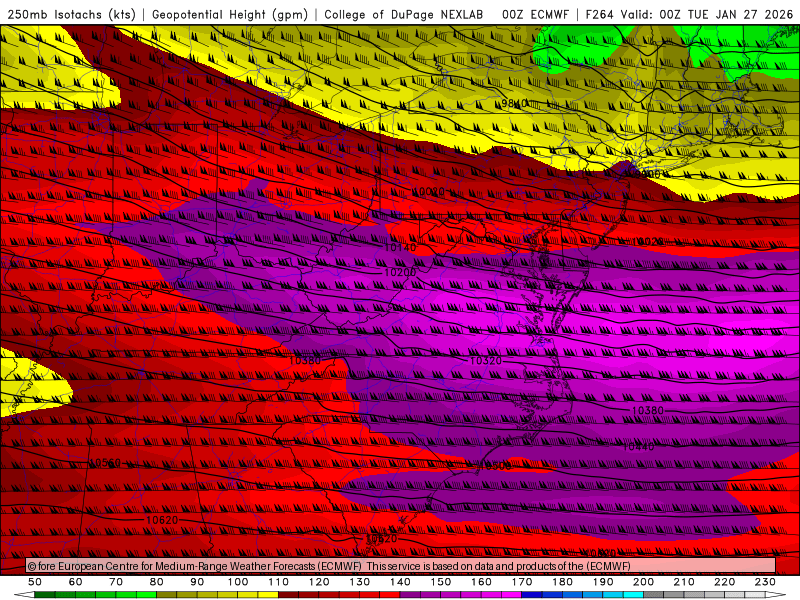
Task: Click the 230 knot colorbar label
Action: 765,582
